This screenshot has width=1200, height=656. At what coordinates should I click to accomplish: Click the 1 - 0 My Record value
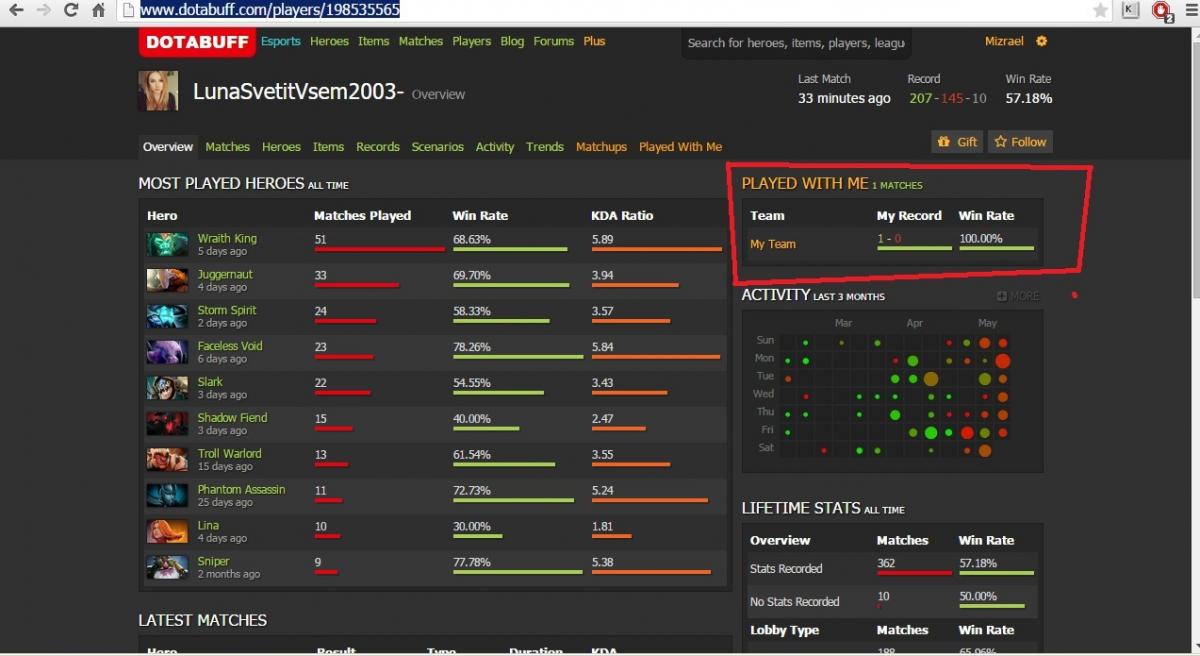[889, 239]
